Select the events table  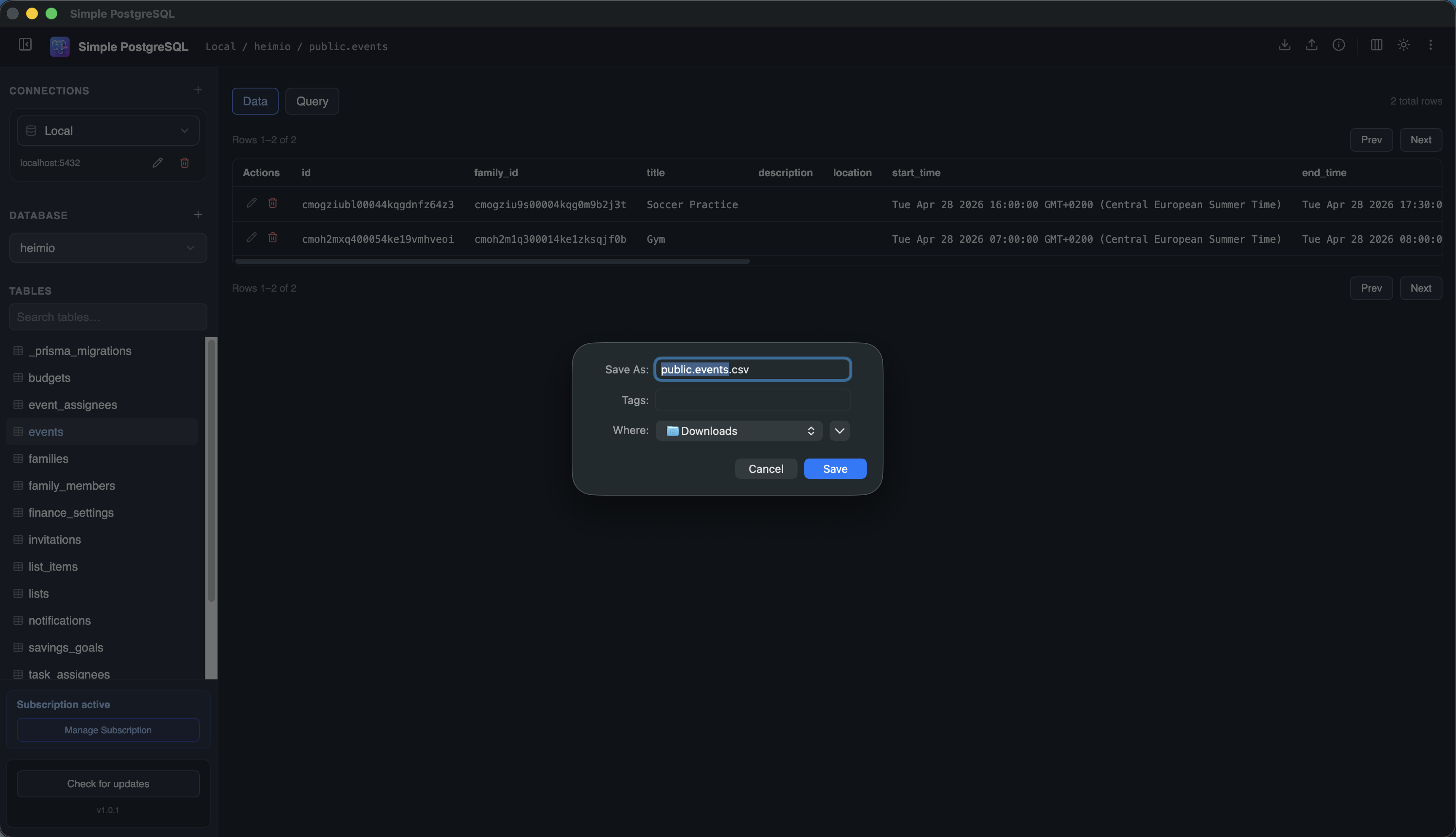coord(102,432)
